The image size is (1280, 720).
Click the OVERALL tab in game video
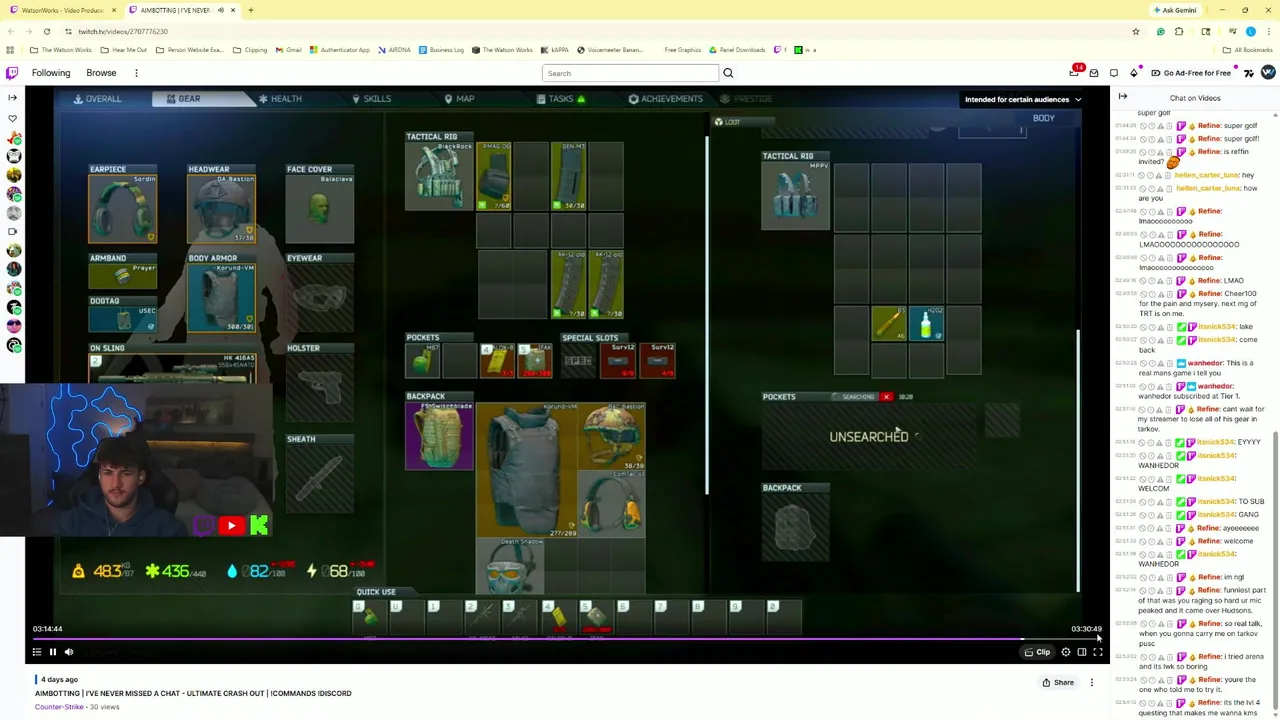click(x=97, y=99)
